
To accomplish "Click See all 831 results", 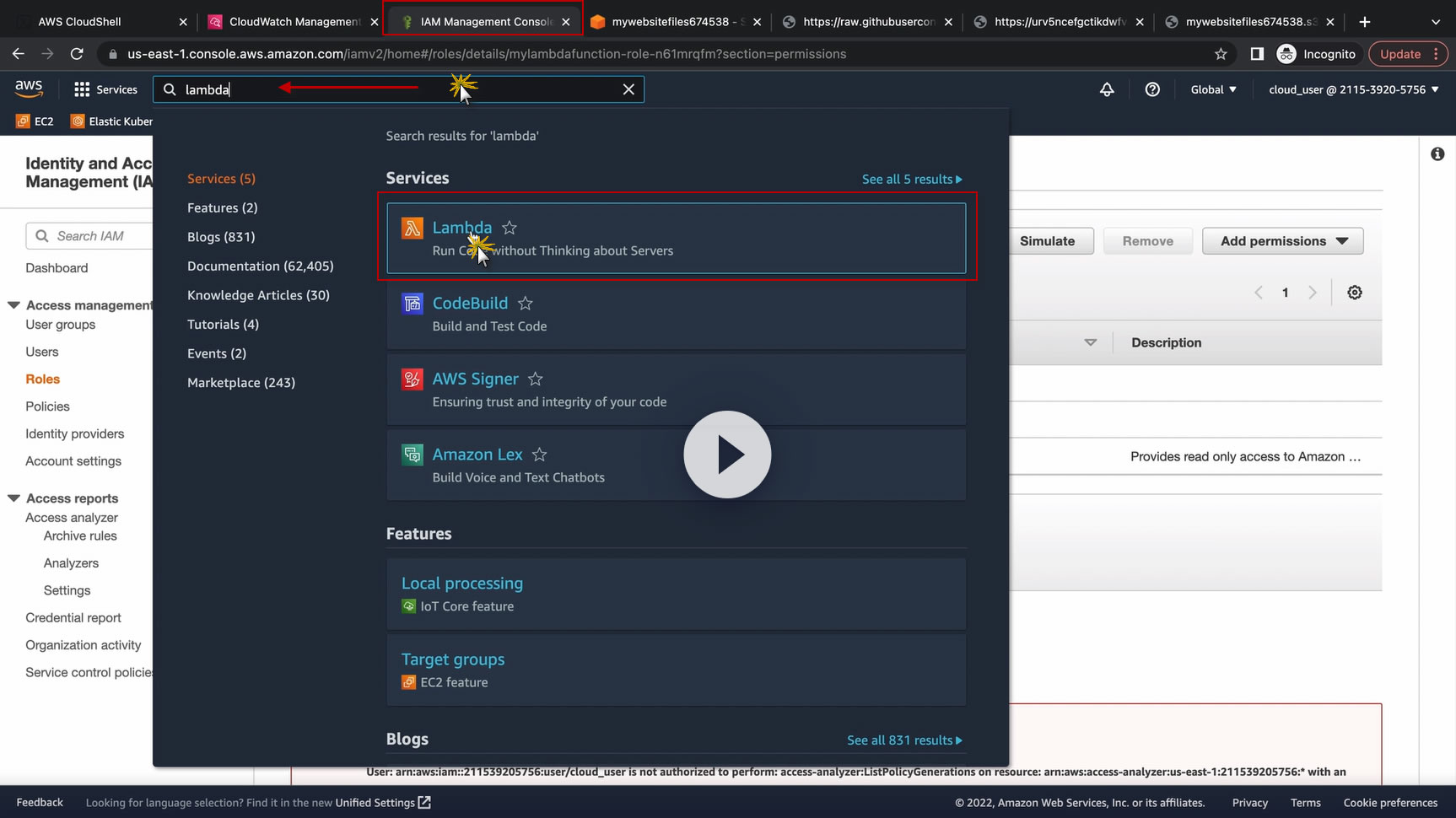I will (x=904, y=740).
